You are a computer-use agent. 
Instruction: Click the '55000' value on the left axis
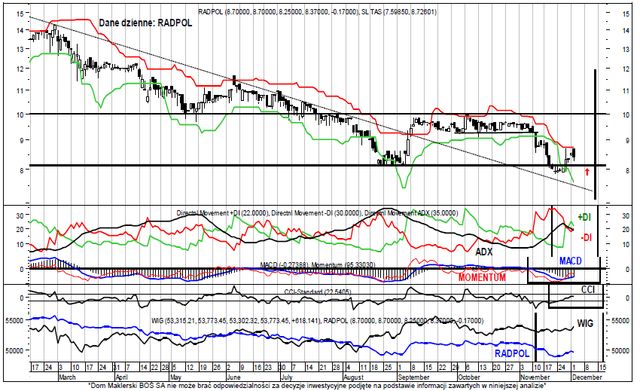(x=14, y=320)
